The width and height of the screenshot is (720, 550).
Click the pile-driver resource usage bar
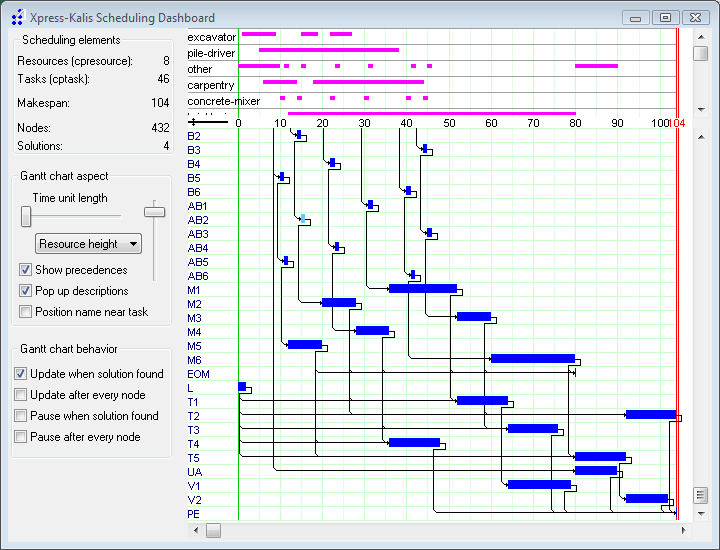328,49
